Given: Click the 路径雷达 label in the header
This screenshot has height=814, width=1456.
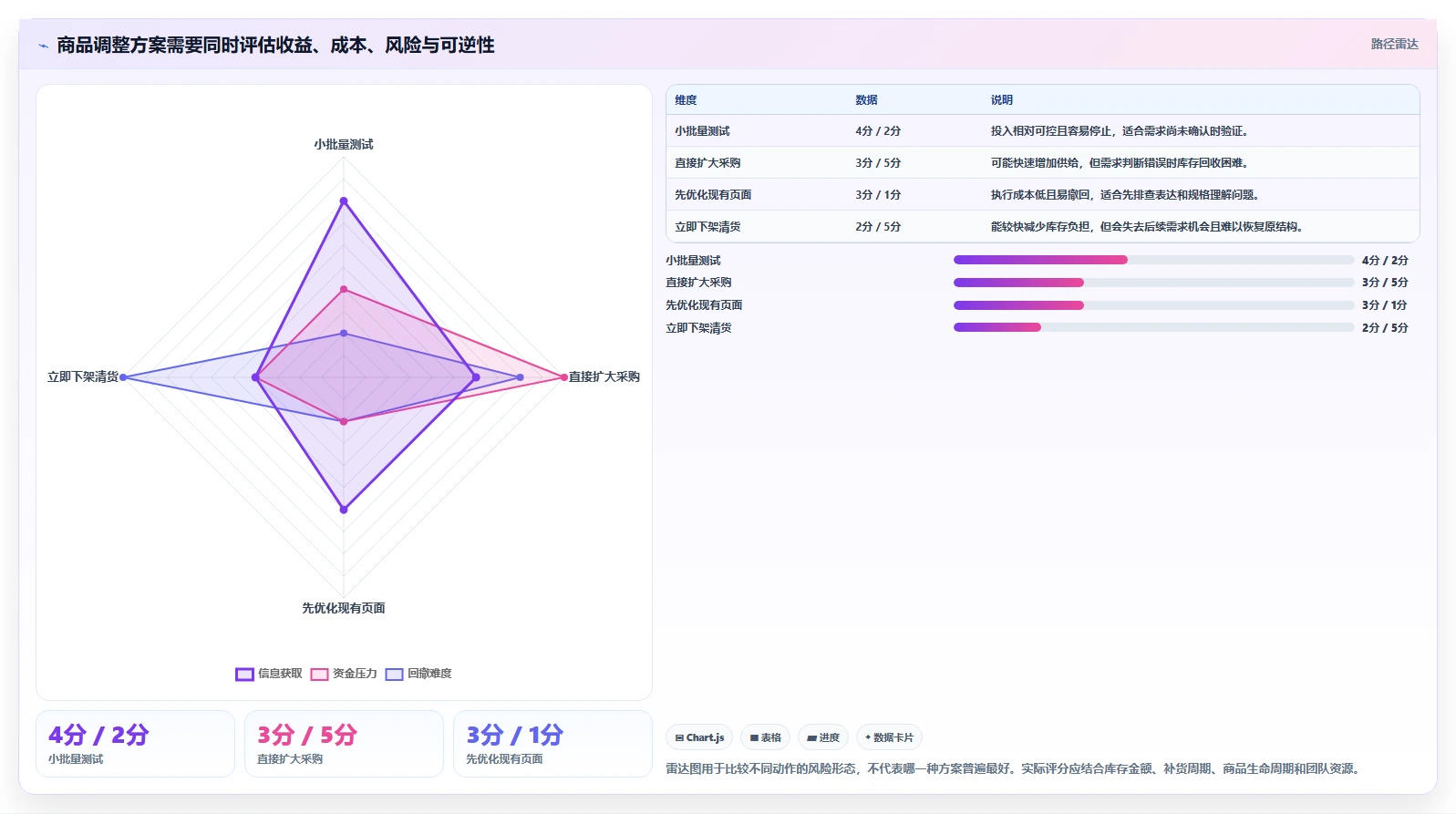Looking at the screenshot, I should [1394, 44].
